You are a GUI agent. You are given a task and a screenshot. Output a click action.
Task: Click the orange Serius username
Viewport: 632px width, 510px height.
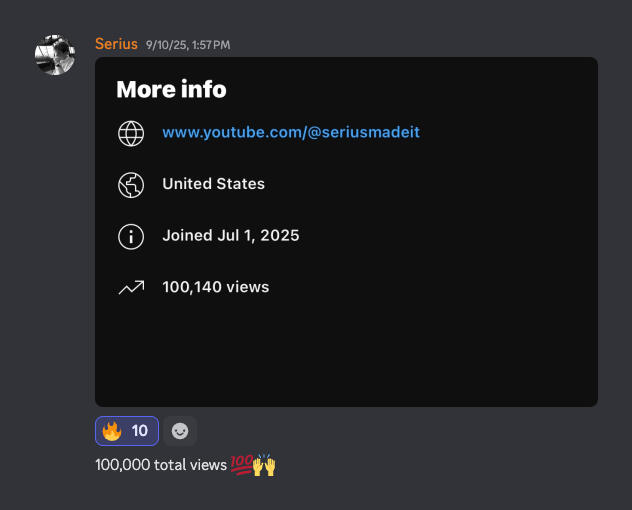pos(116,44)
